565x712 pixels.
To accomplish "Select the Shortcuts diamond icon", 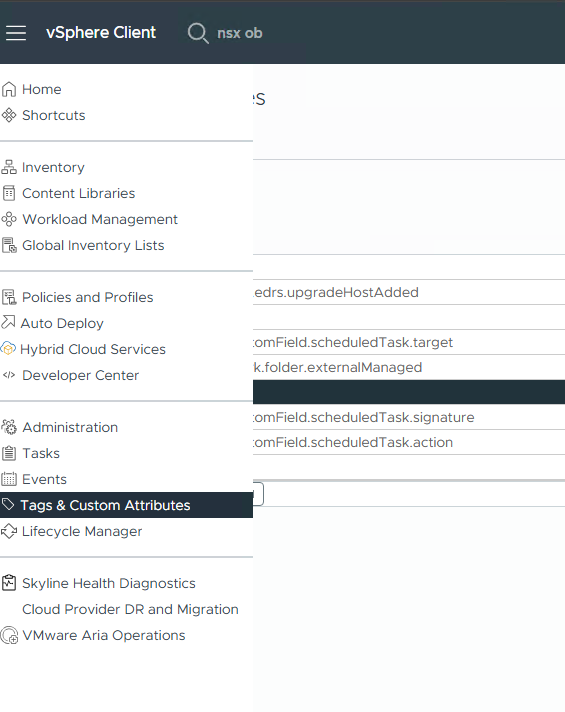I will 9,115.
